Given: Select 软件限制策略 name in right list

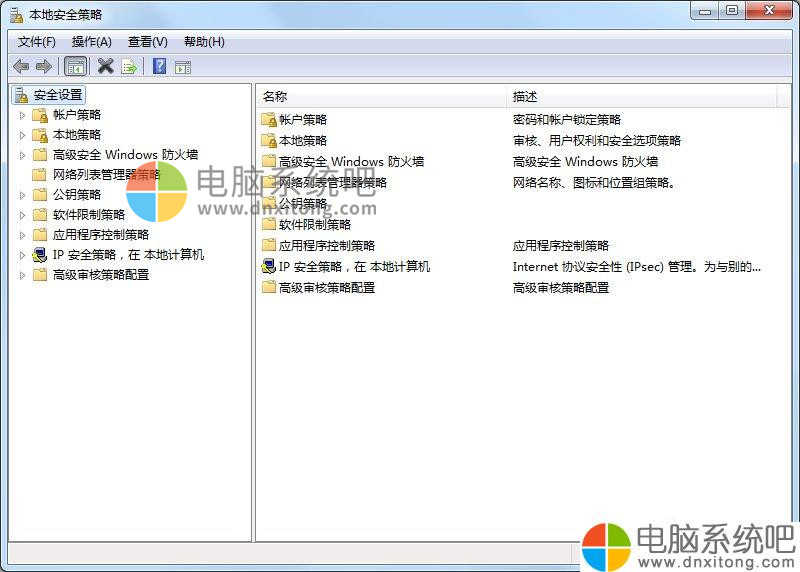Looking at the screenshot, I should coord(315,224).
